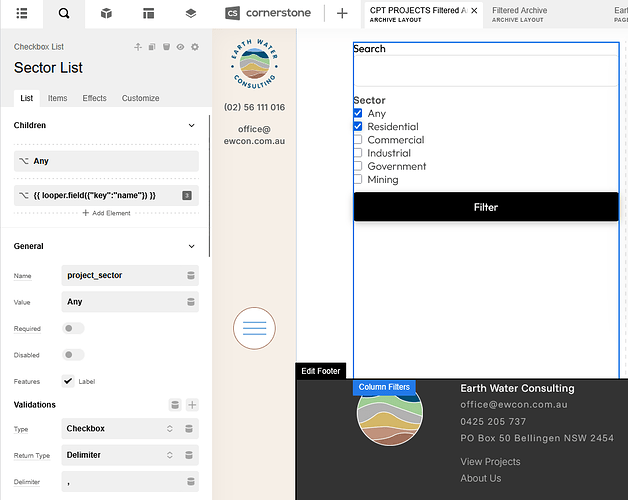Open the Return Type Delimiter dropdown
Viewport: 628px width, 500px height.
pyautogui.click(x=118, y=455)
